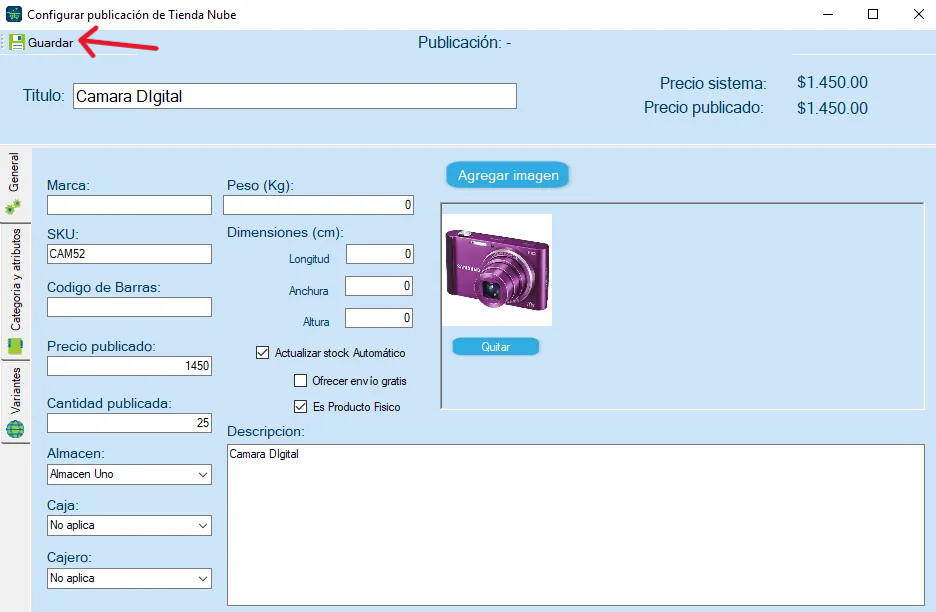Open the General tab

pos(14,184)
